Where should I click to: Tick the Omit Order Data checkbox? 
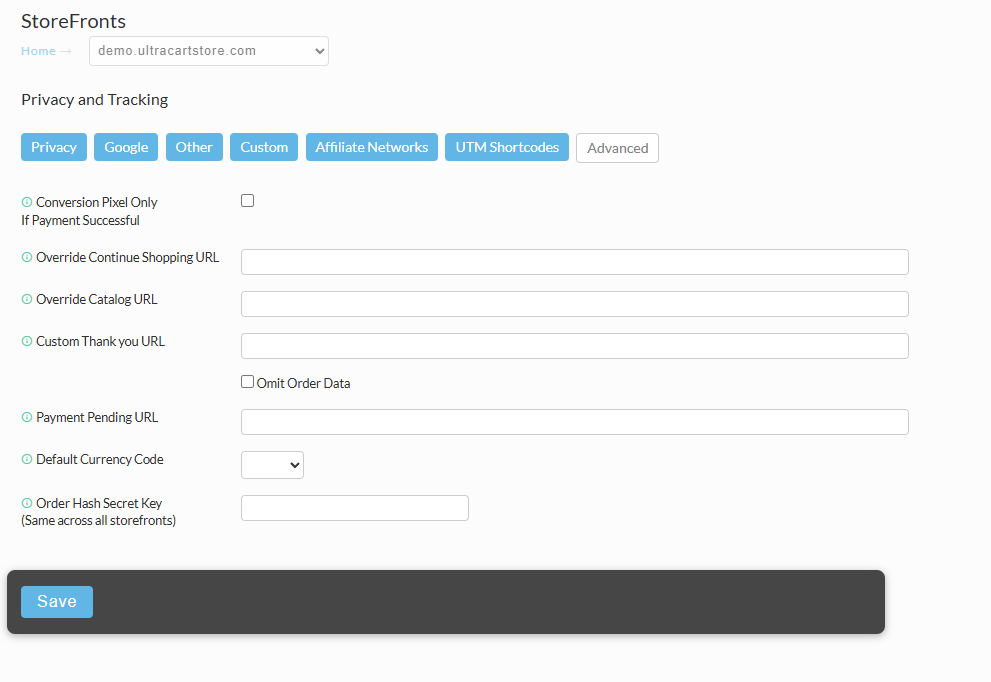(x=248, y=382)
